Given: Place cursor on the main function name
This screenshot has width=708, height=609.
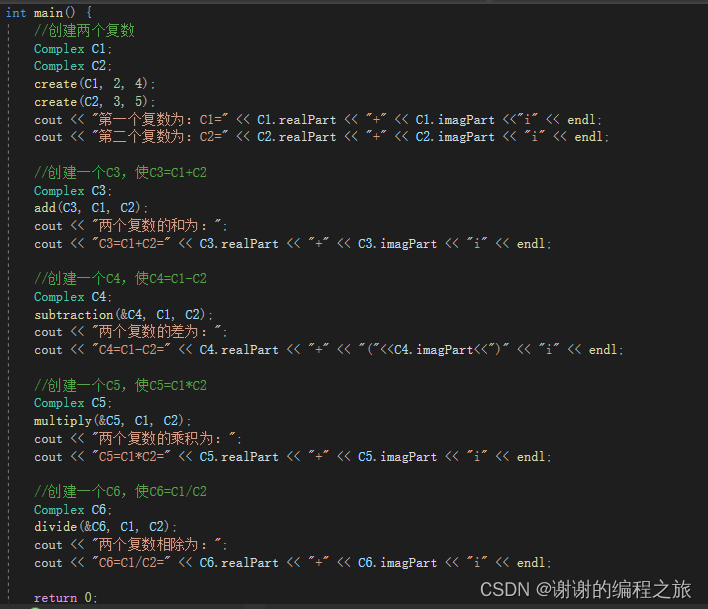Looking at the screenshot, I should coord(48,13).
